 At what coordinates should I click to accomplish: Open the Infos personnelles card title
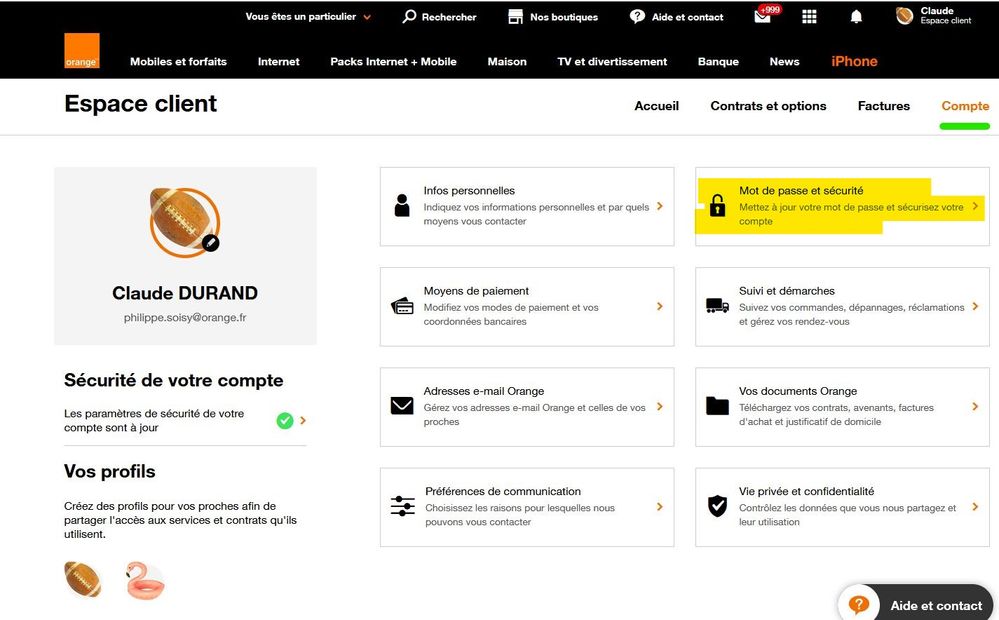pyautogui.click(x=469, y=191)
